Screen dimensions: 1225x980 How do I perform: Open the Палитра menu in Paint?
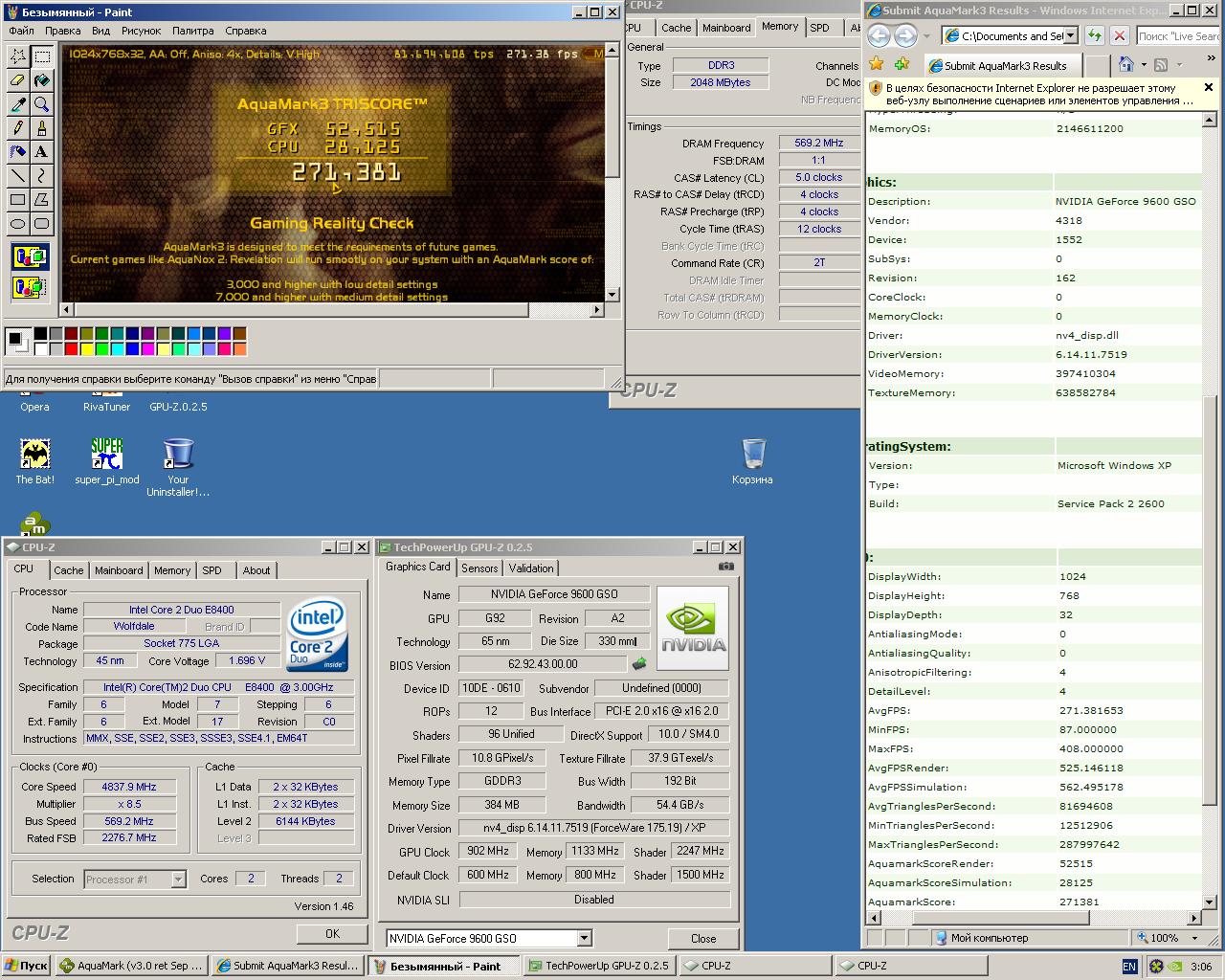pyautogui.click(x=193, y=31)
